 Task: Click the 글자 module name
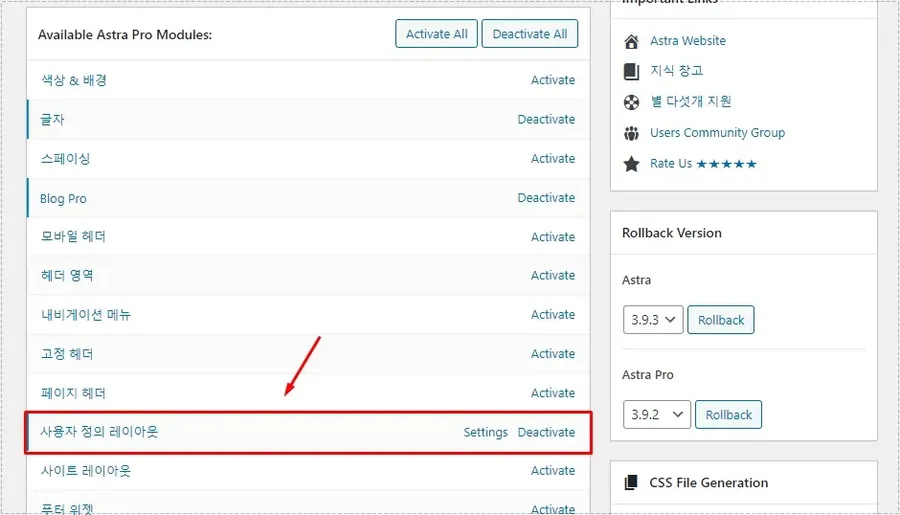[52, 119]
